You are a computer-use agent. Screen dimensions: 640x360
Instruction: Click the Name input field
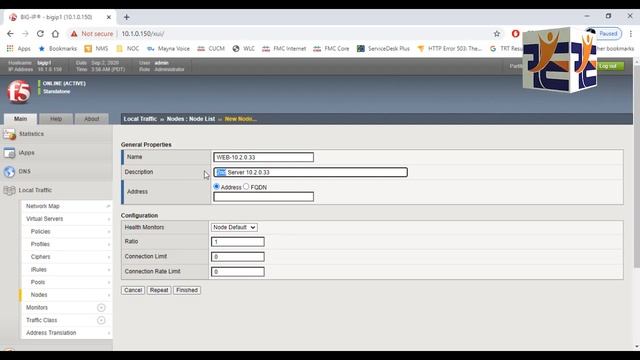[263, 157]
